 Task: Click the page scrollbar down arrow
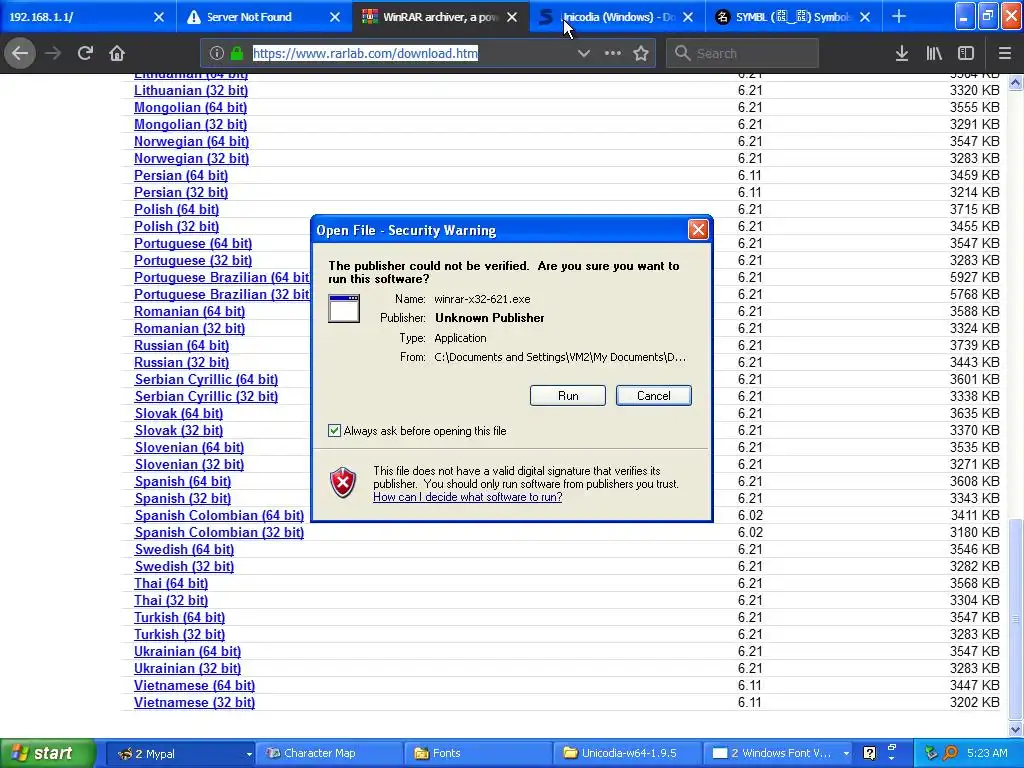1016,729
